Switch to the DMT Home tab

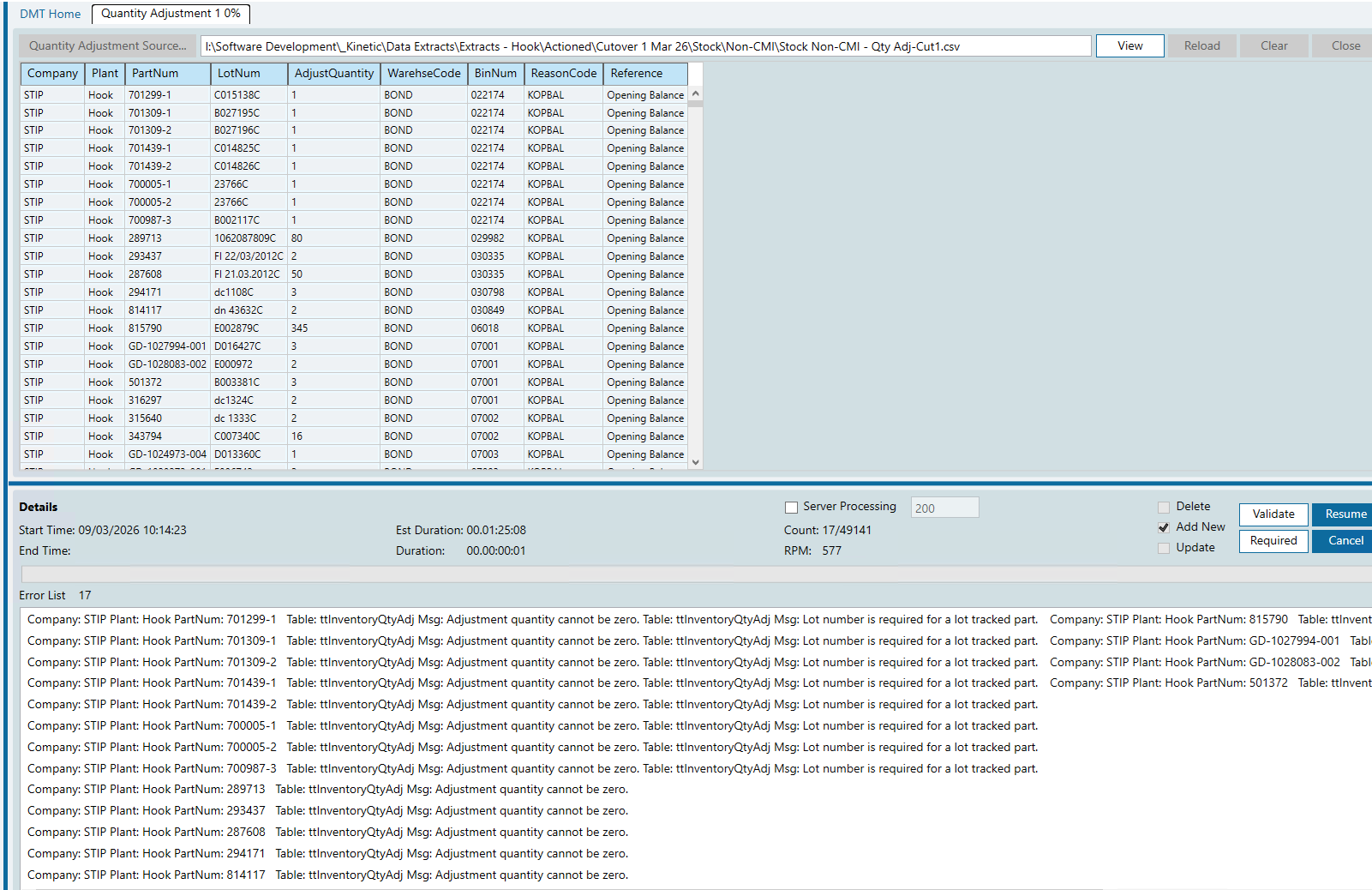[x=50, y=14]
